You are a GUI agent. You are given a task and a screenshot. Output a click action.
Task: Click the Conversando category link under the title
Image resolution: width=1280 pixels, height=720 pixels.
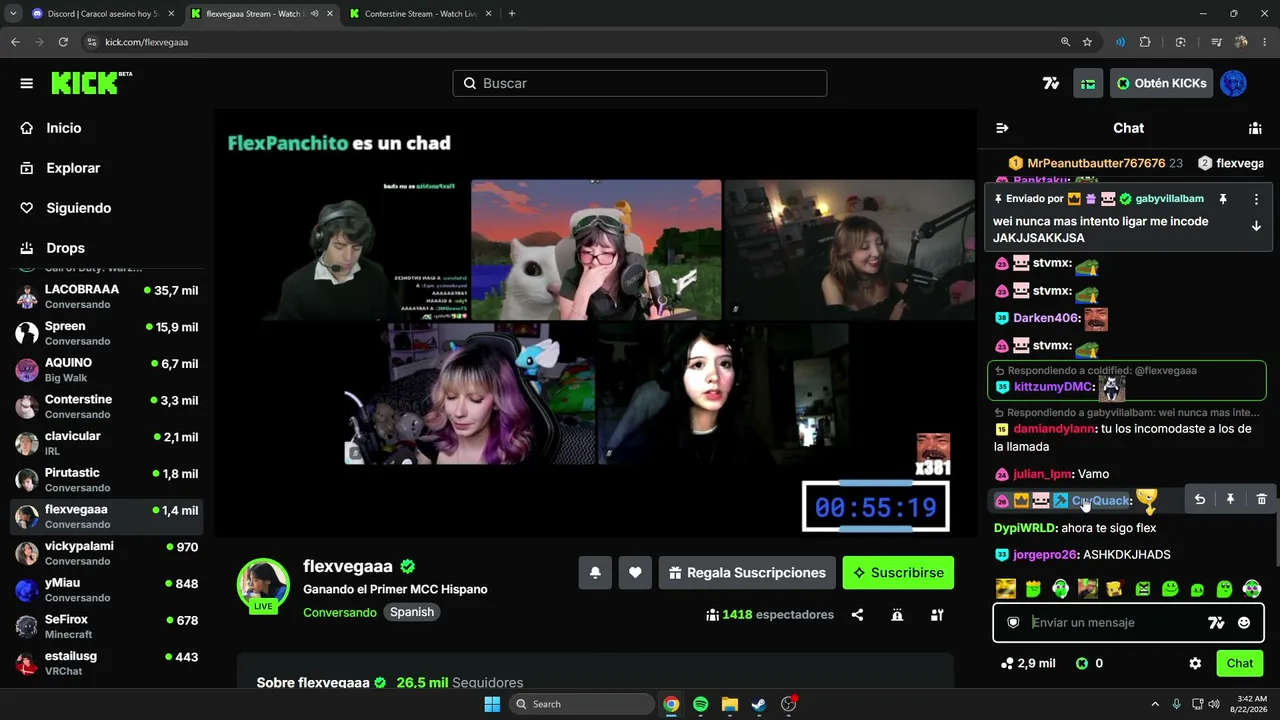tap(340, 612)
